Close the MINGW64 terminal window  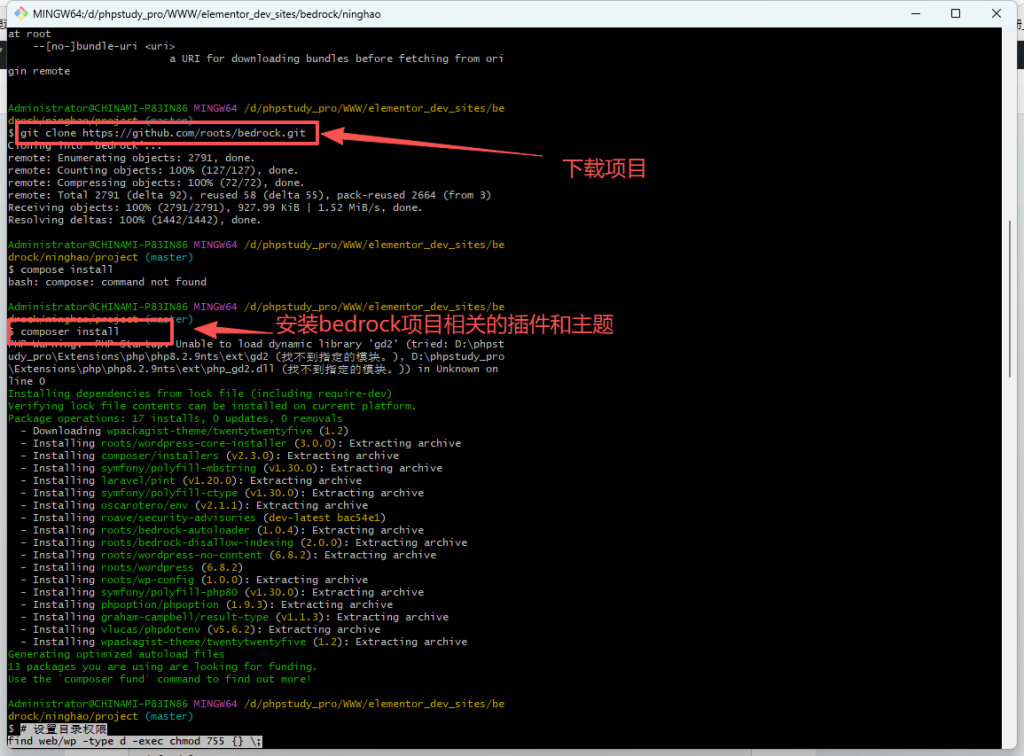1000,14
